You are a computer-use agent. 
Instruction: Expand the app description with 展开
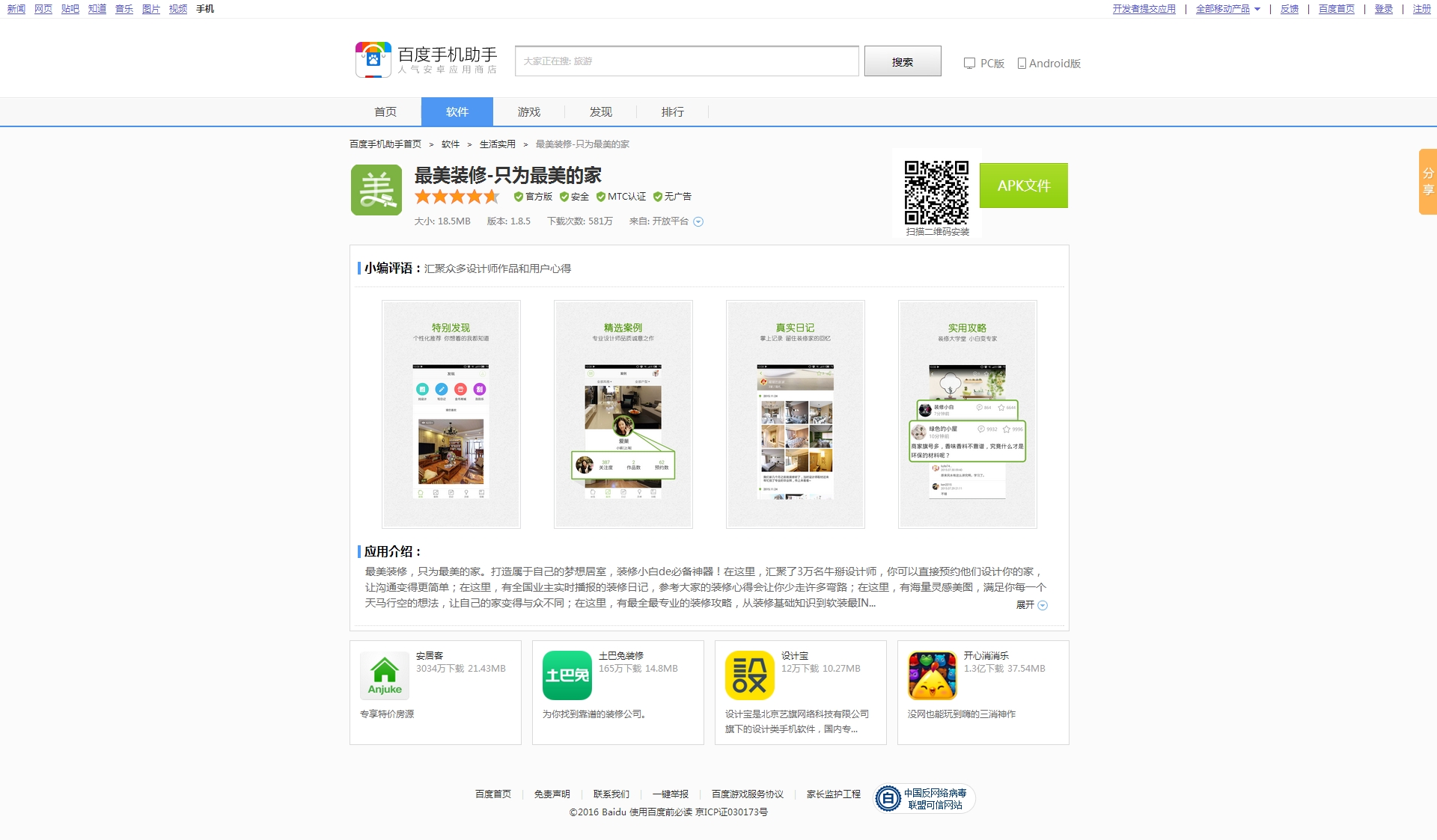1031,605
